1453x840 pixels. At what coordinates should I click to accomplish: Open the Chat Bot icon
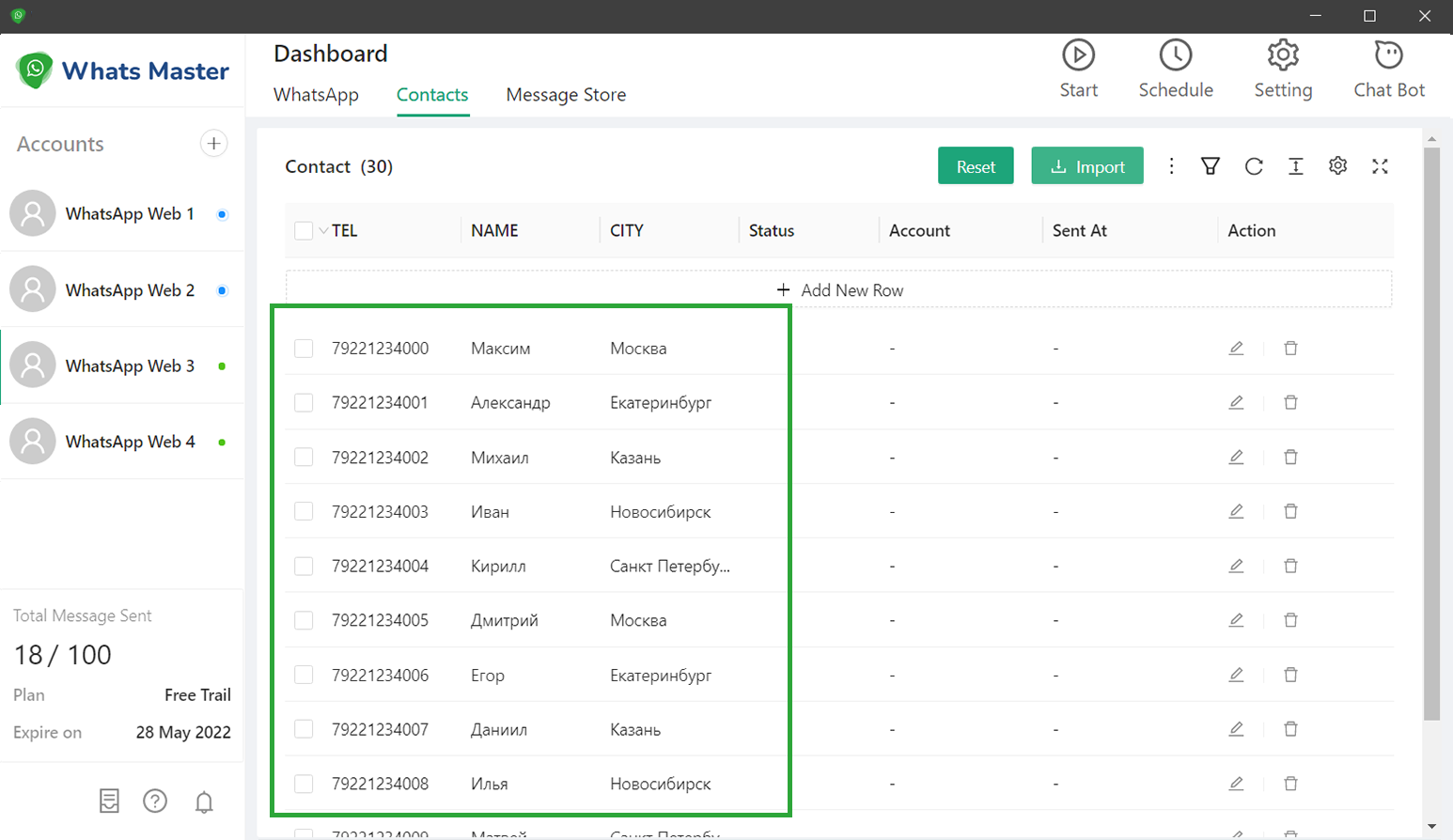pyautogui.click(x=1388, y=55)
